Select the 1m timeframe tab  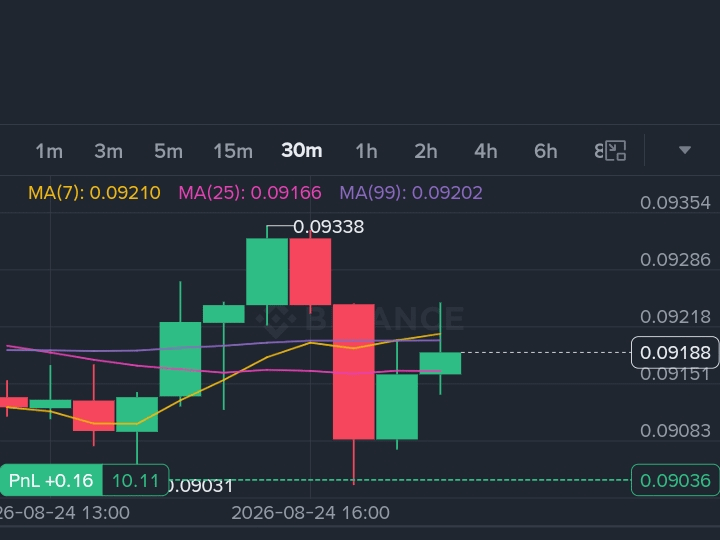click(x=49, y=151)
